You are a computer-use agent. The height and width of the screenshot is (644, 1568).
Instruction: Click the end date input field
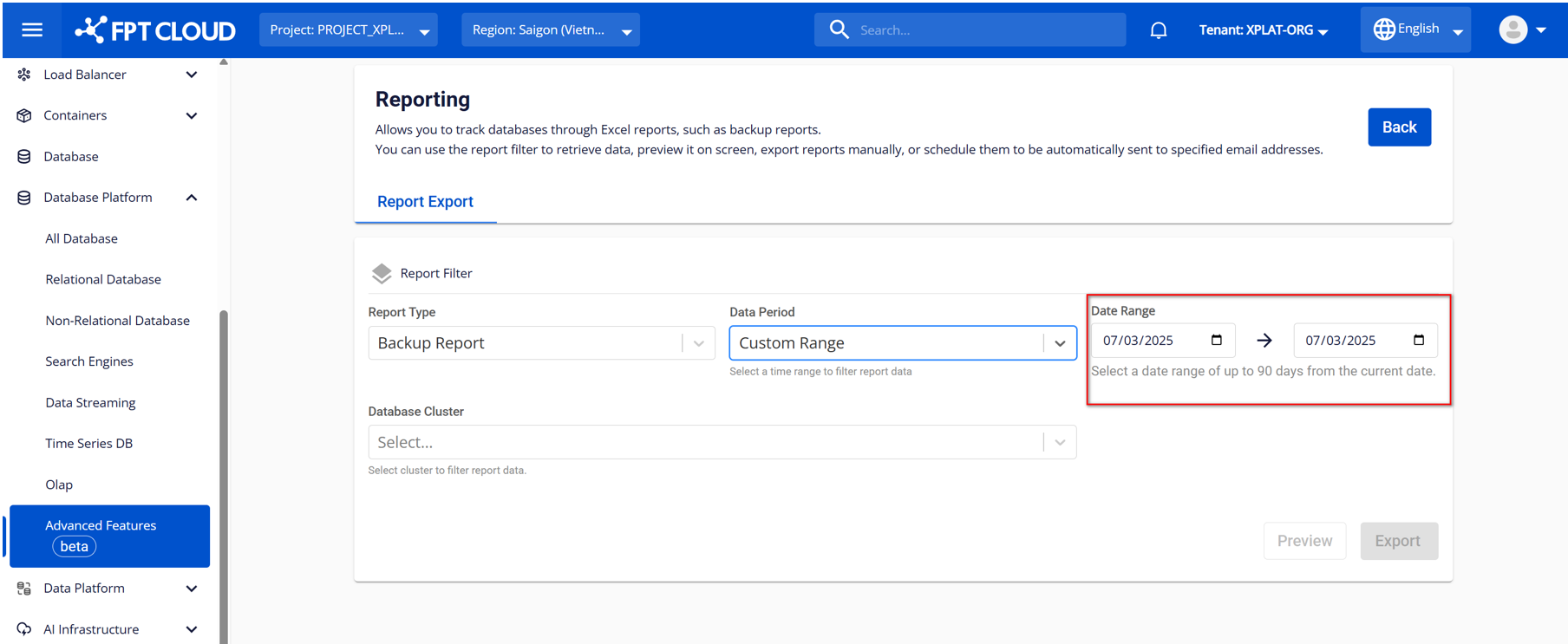coord(1365,341)
